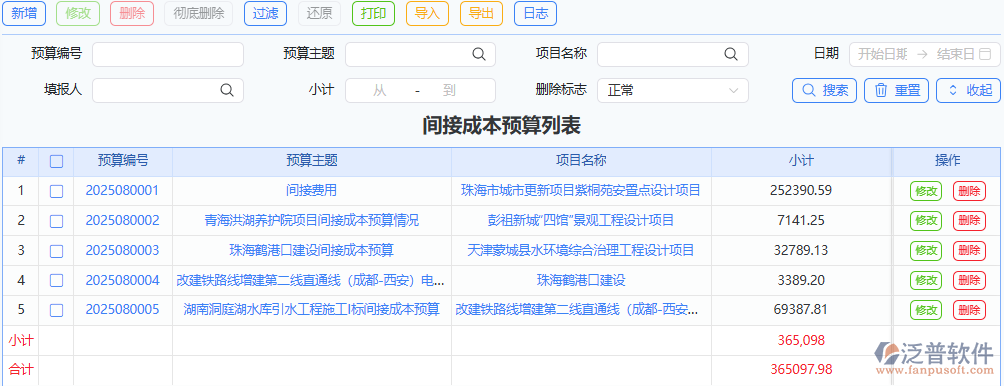Click the 预算编号 column header
The image size is (1004, 386).
click(123, 161)
